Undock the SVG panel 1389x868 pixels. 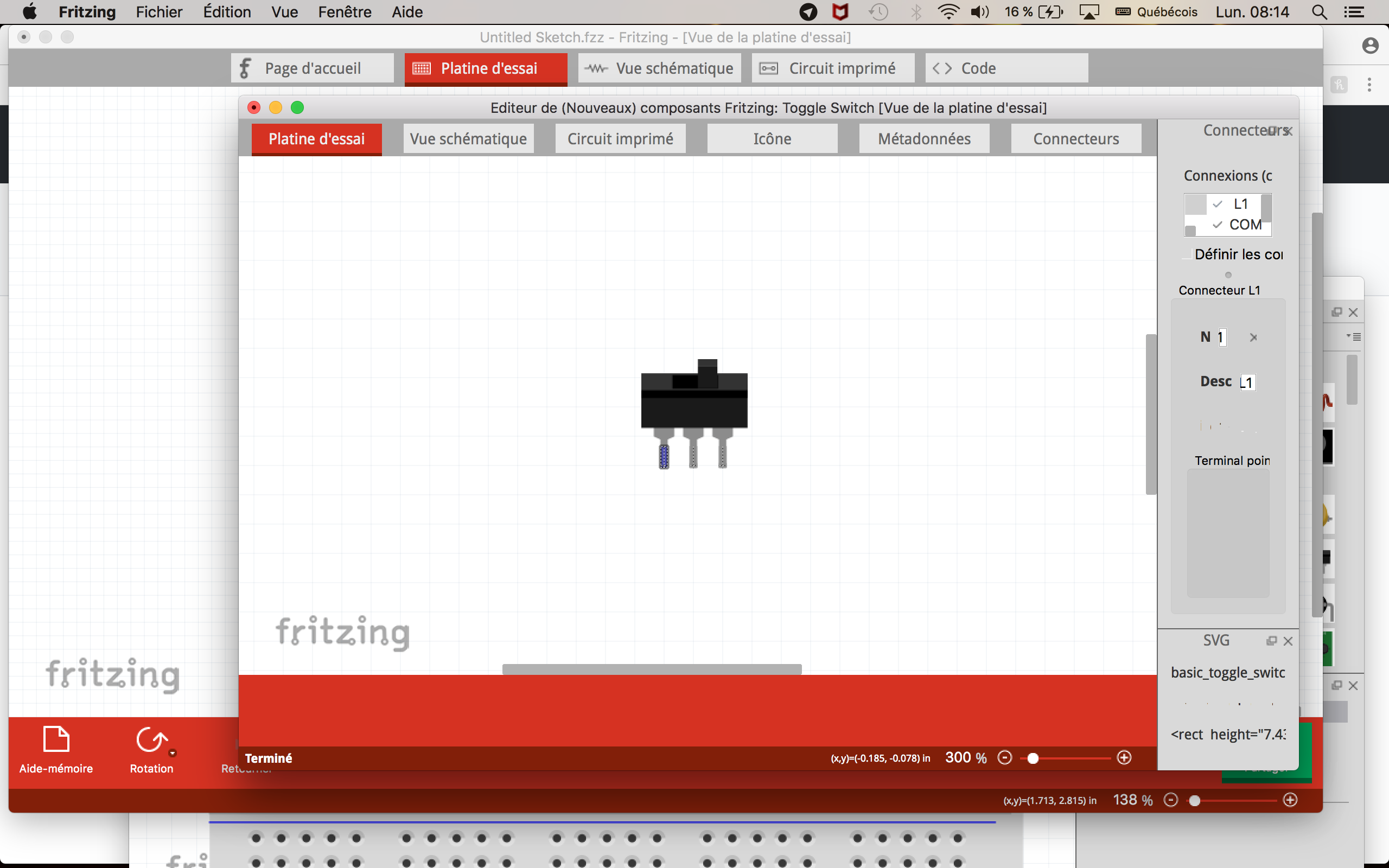1271,641
